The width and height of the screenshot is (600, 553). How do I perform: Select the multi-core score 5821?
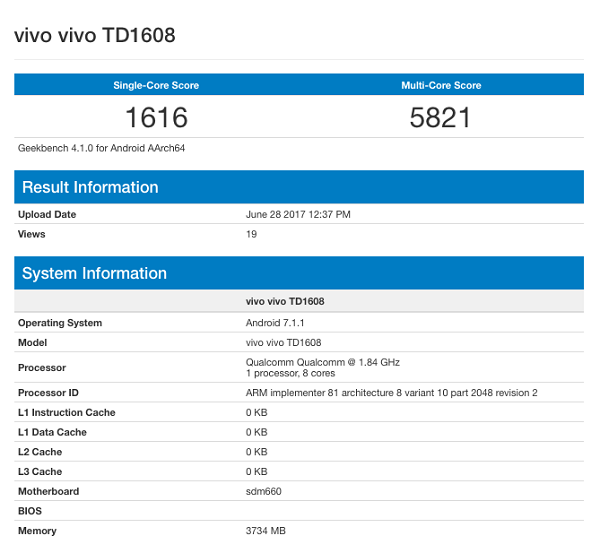pyautogui.click(x=440, y=117)
